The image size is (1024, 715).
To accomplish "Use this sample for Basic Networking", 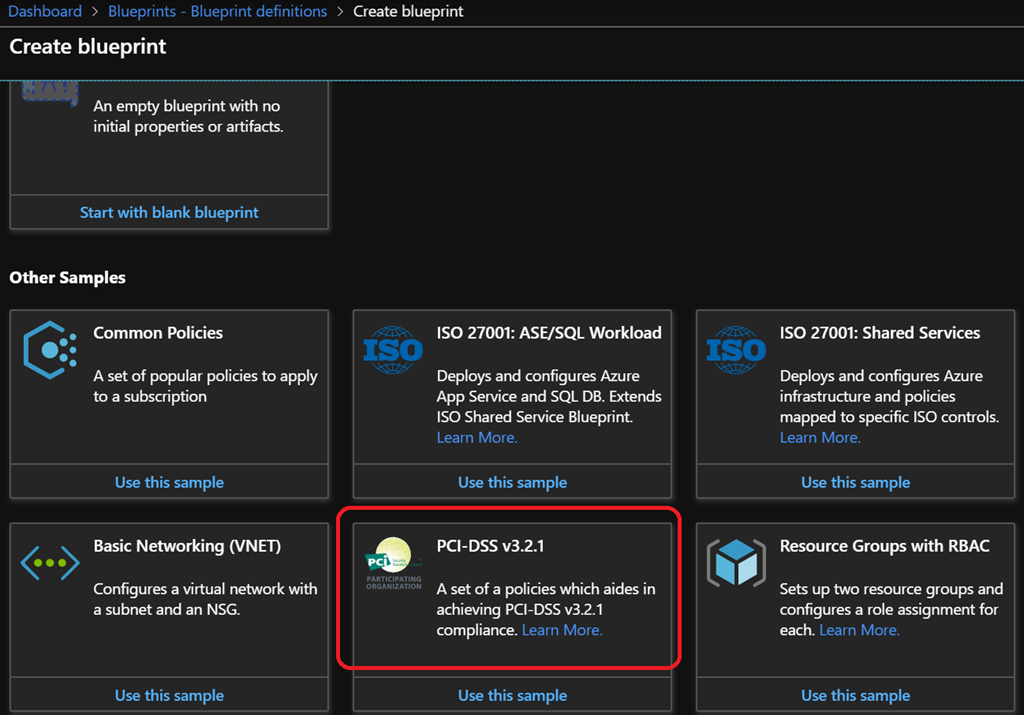I will (169, 695).
